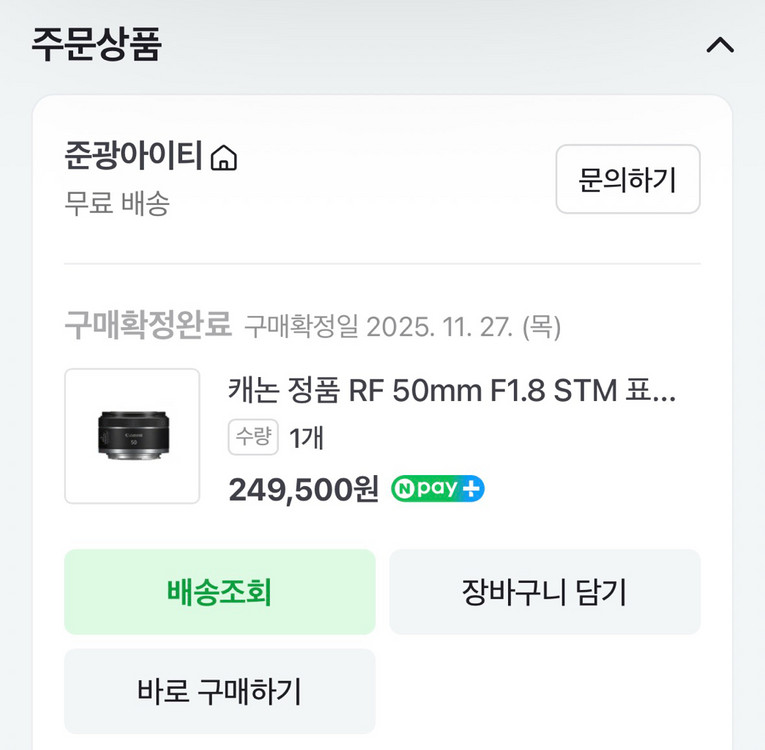
Task: Open the 준광아이티 store name
Action: click(134, 157)
